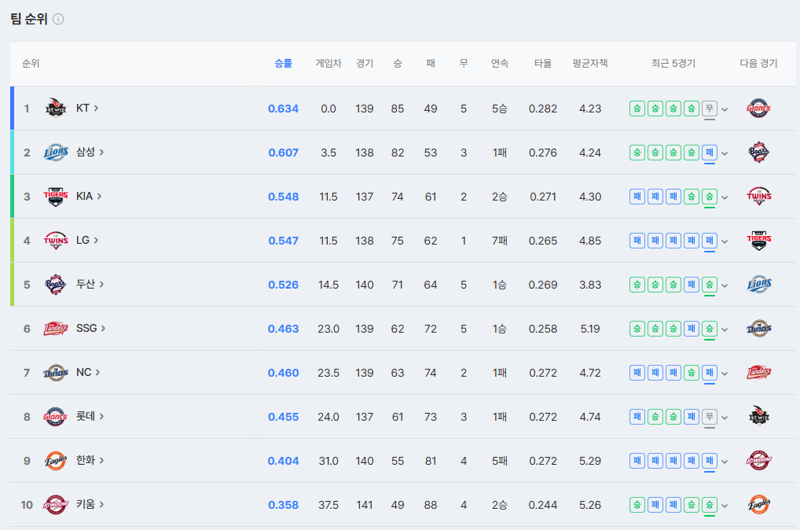Click KIA's next opponent Twins logo
This screenshot has height=530, width=800.
point(759,196)
